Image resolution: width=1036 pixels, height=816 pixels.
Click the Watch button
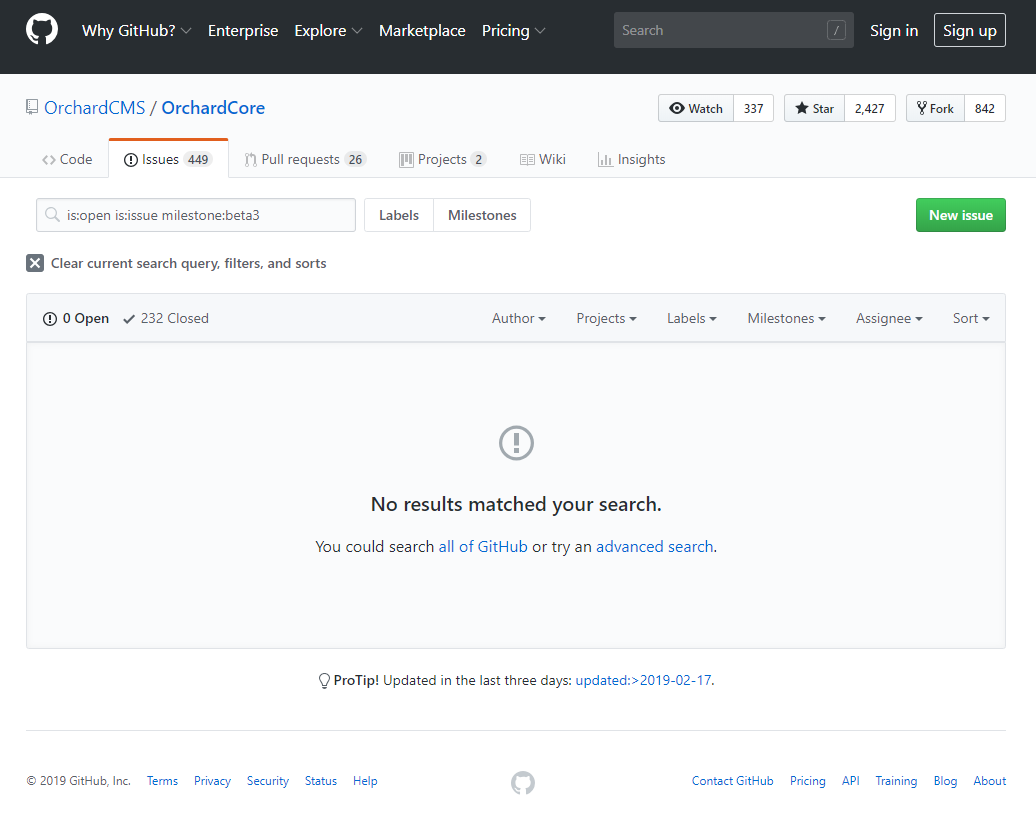(x=696, y=108)
